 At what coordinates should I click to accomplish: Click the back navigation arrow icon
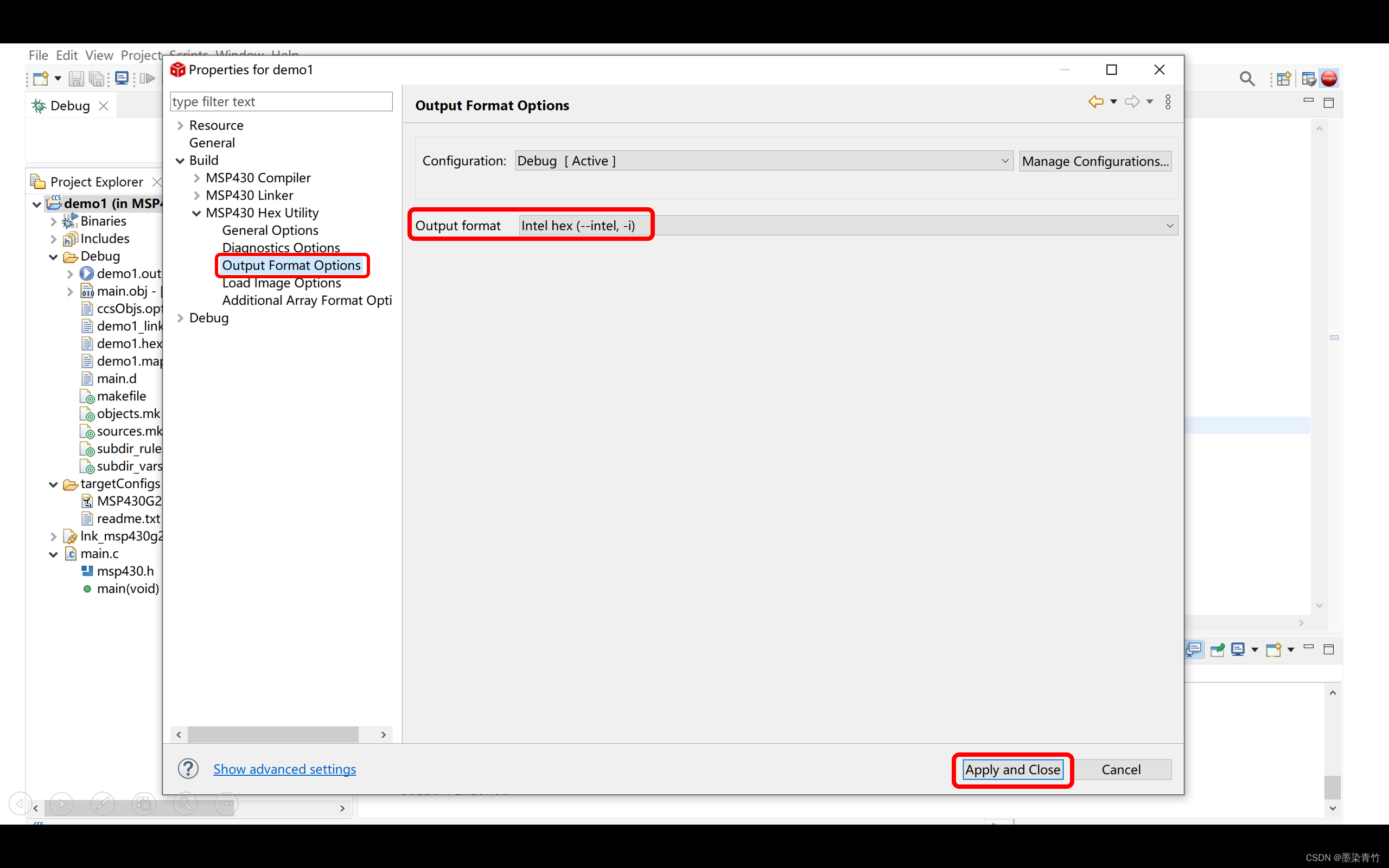[x=1095, y=101]
